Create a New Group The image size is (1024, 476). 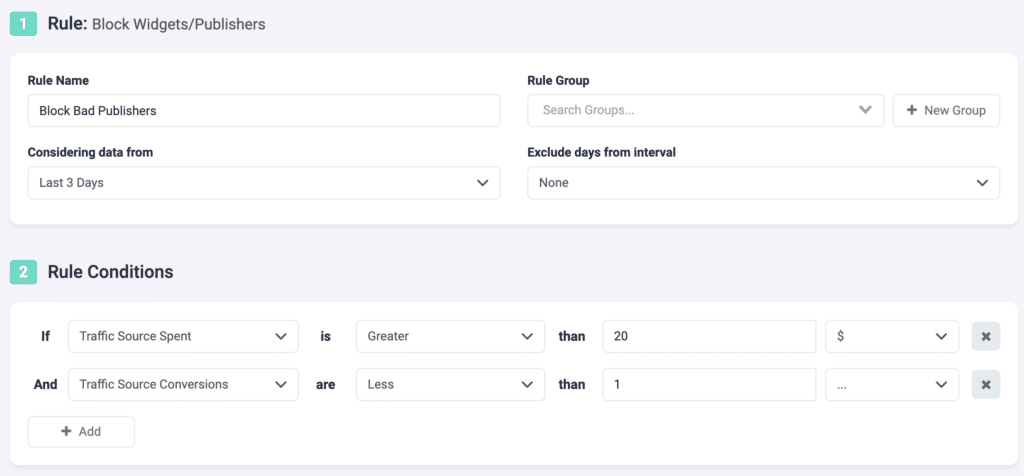[946, 110]
